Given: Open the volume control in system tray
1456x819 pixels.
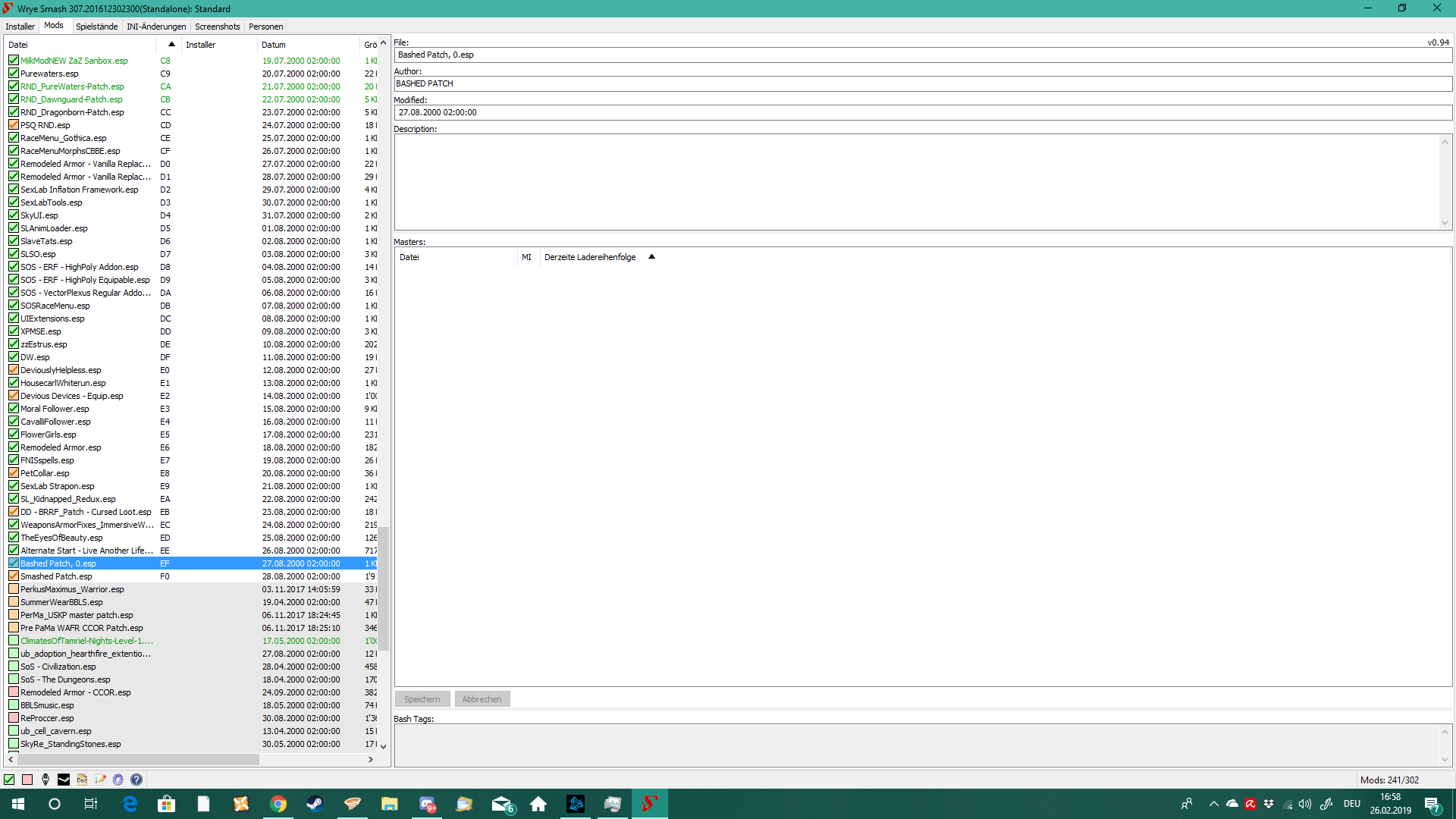Looking at the screenshot, I should (1305, 804).
